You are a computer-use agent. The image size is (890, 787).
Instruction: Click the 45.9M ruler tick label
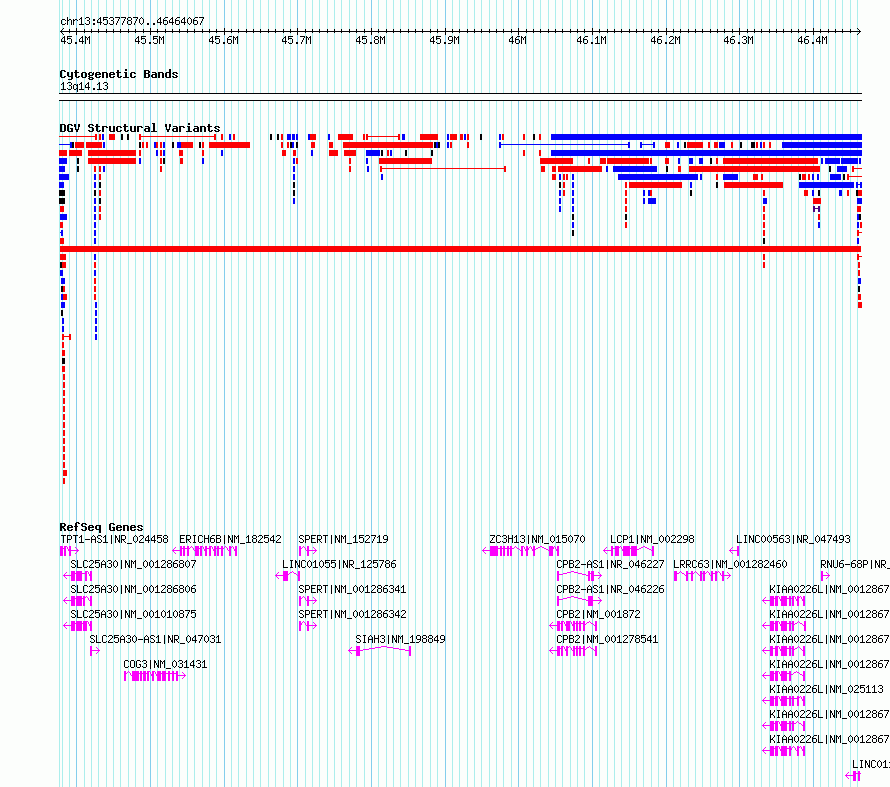[444, 40]
